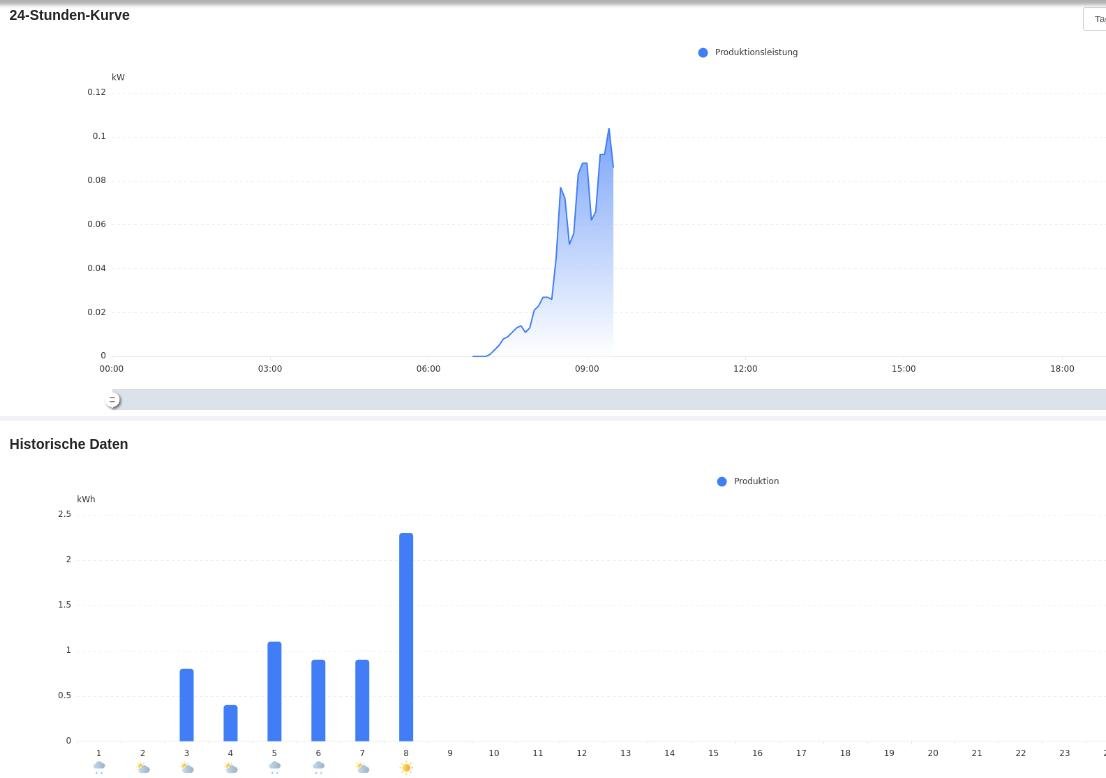
Task: Click the production bar for day 5
Action: [x=274, y=691]
